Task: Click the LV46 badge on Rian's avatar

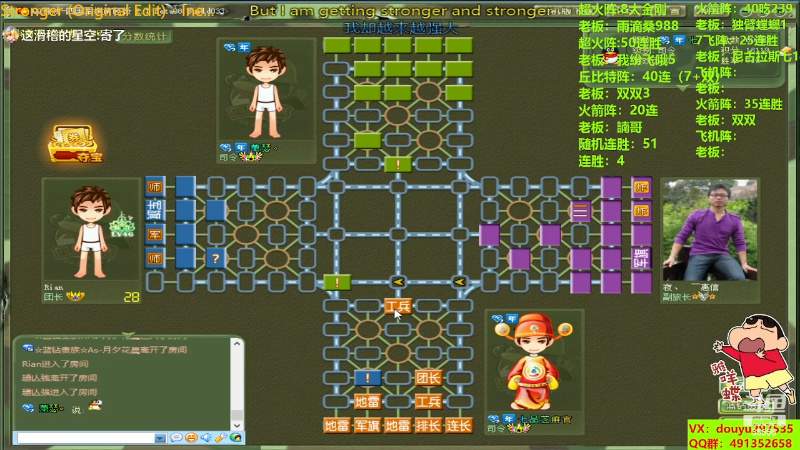Action: 122,227
